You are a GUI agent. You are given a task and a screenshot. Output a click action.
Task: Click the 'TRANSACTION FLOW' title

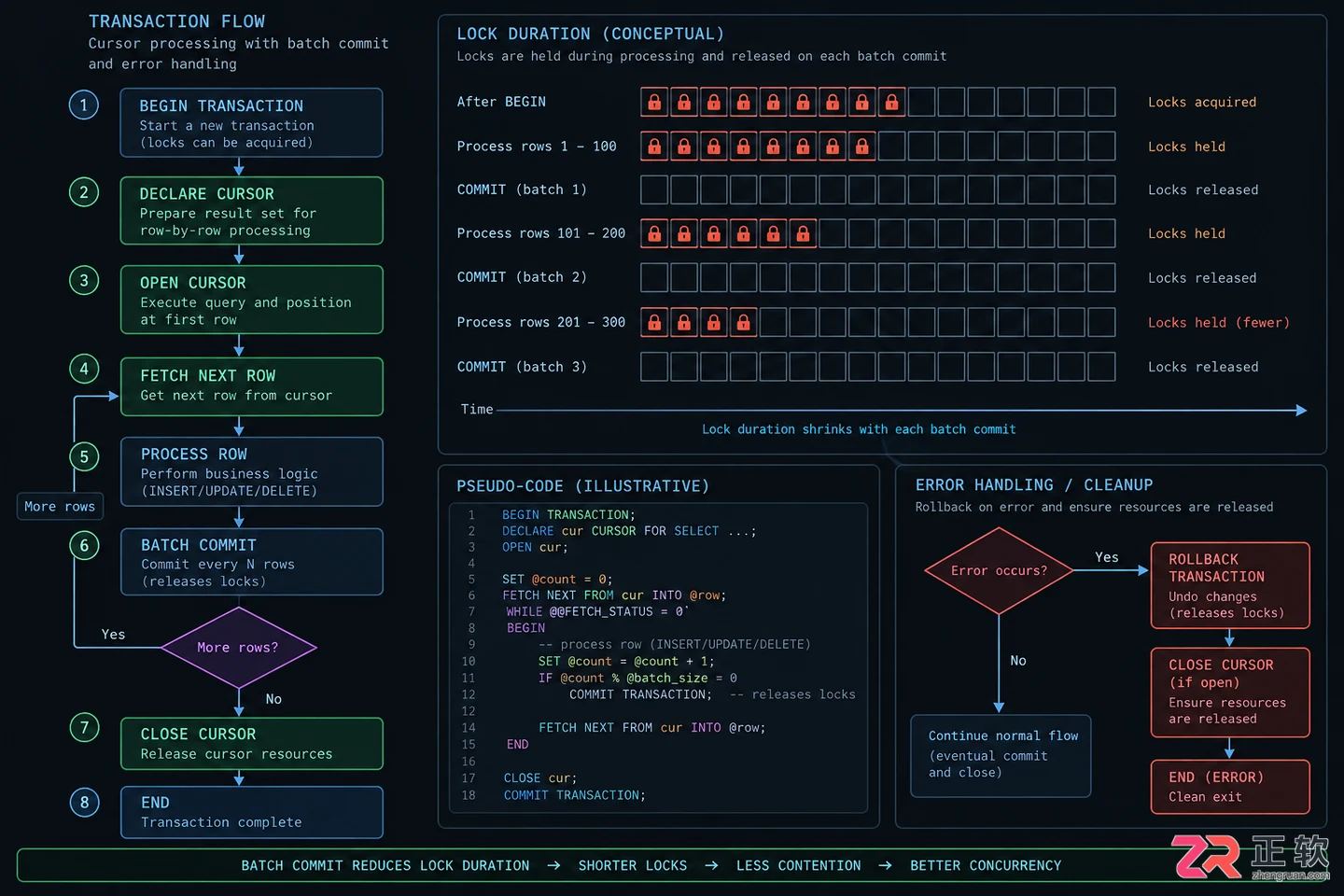[176, 21]
